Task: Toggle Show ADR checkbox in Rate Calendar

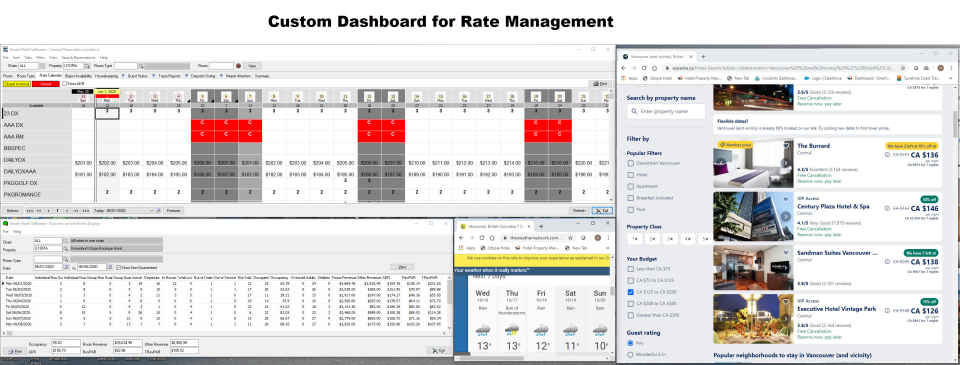Action: (64, 83)
